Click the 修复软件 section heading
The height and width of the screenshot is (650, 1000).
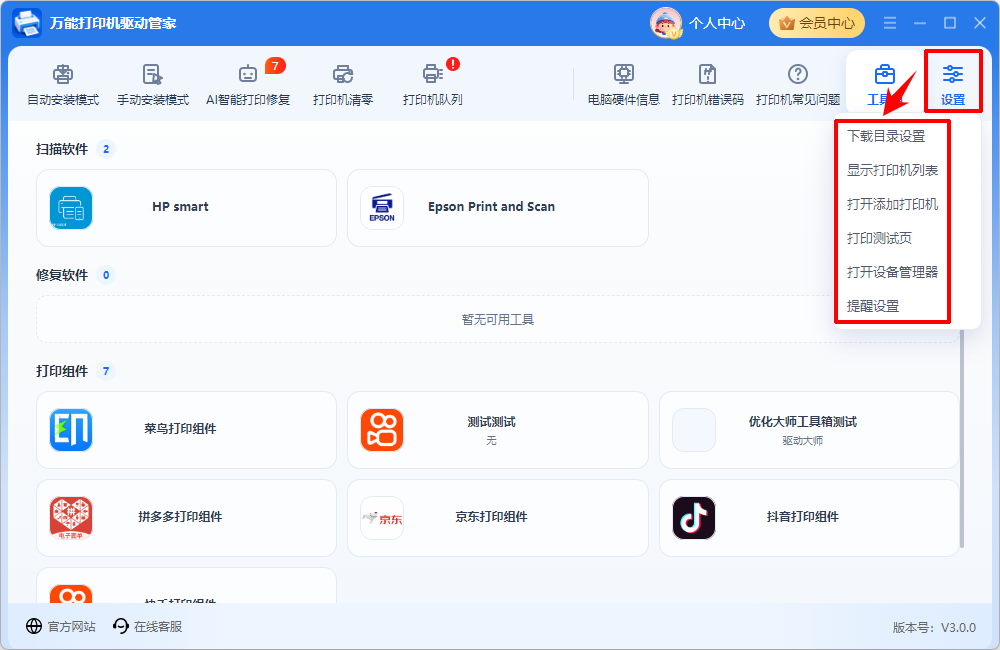[62, 275]
